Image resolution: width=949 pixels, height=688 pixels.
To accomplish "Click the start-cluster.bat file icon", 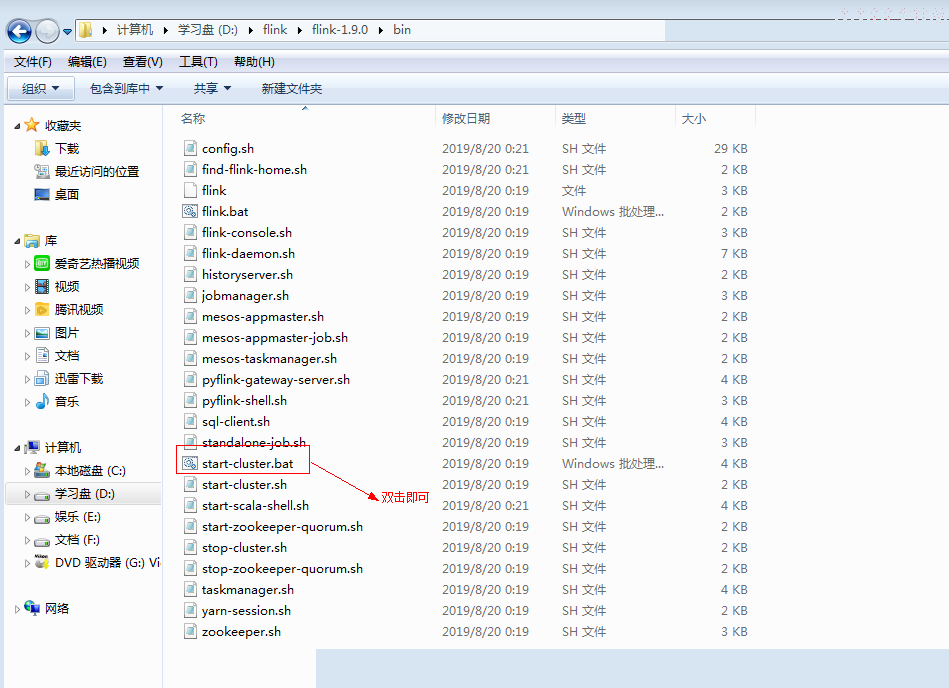I will [190, 464].
